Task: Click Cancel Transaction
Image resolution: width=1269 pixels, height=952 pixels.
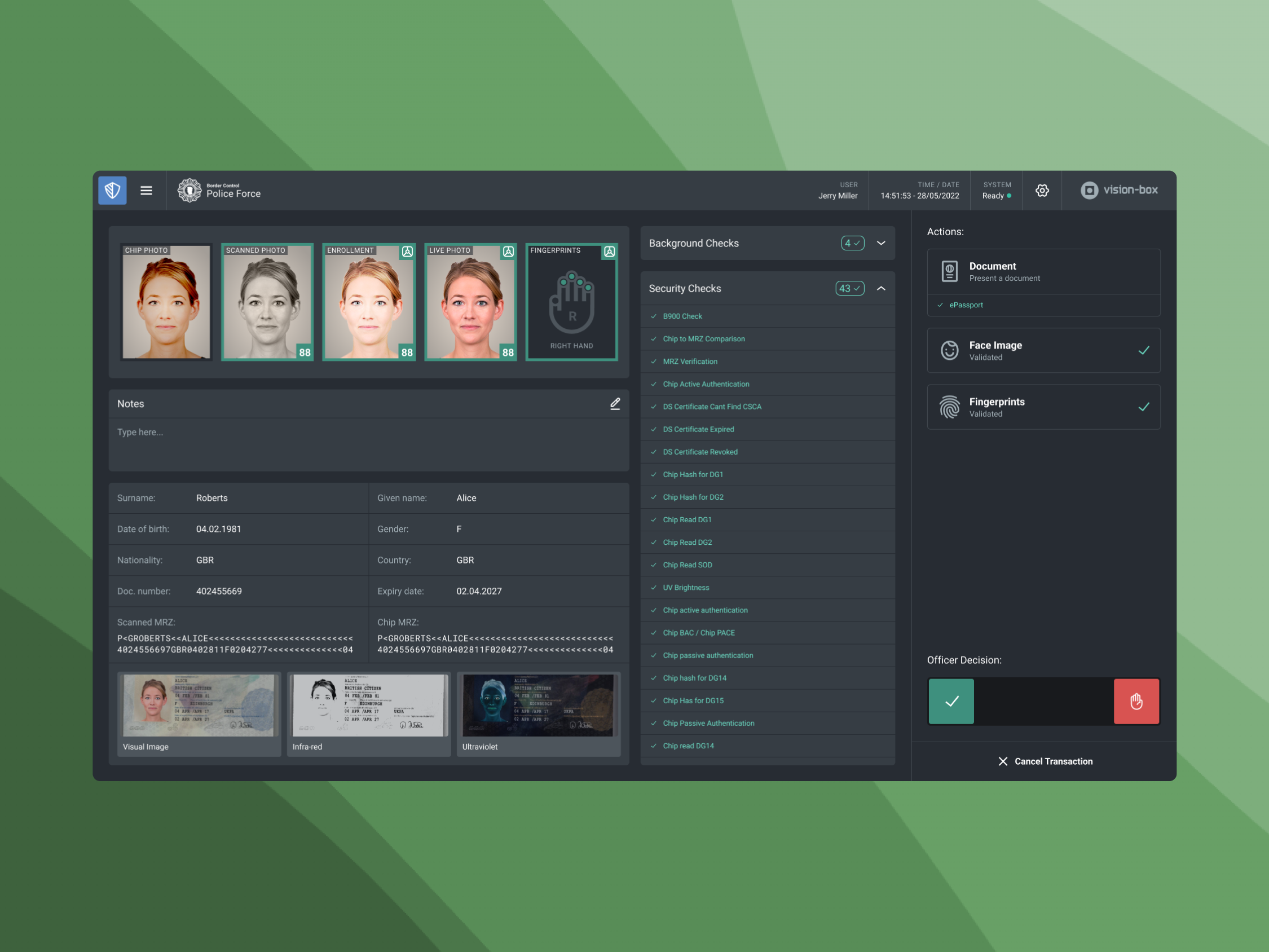Action: click(1045, 761)
